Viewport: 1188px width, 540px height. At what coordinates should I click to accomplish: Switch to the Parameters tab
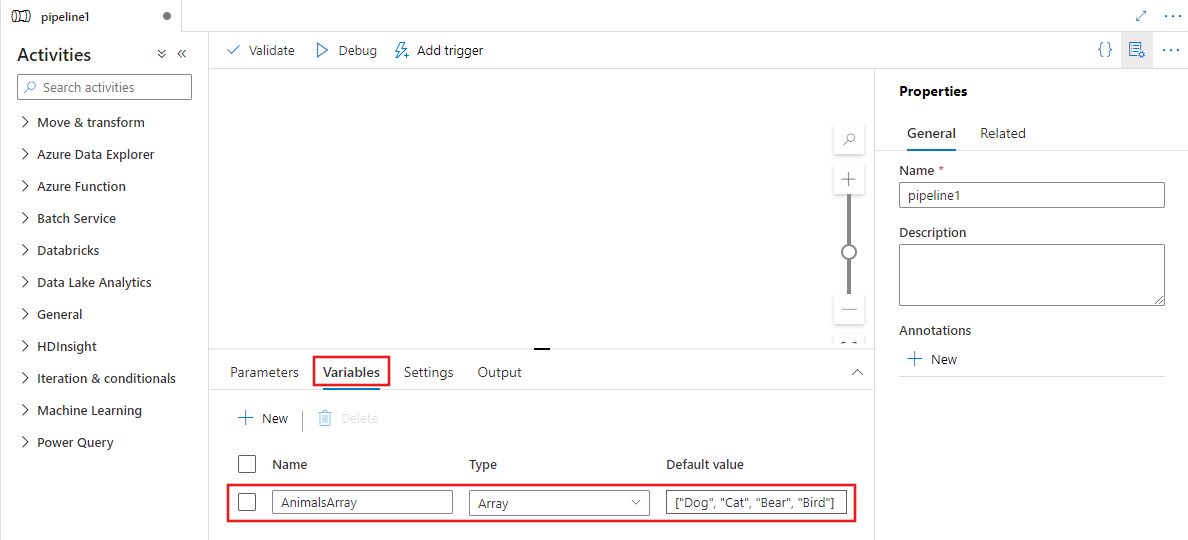click(x=264, y=372)
